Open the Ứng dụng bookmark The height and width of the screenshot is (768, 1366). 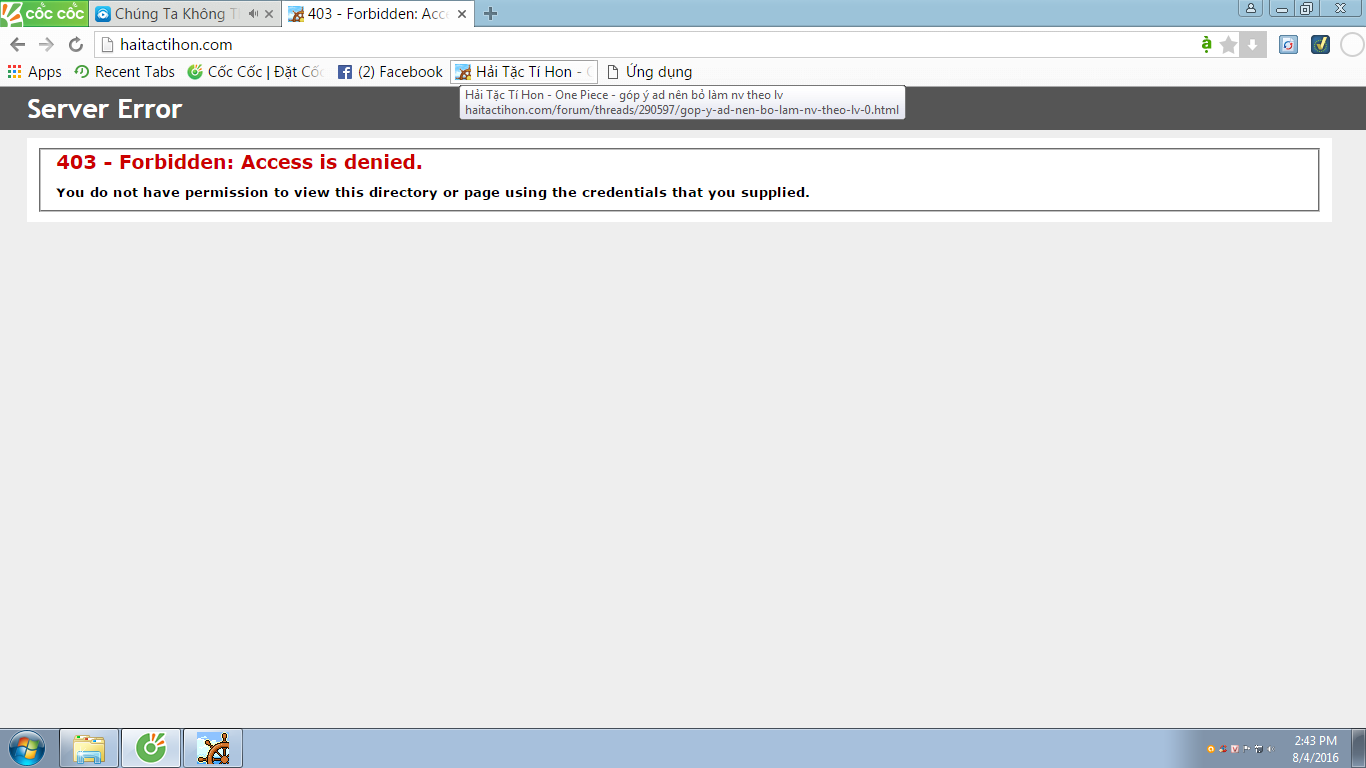click(x=649, y=72)
